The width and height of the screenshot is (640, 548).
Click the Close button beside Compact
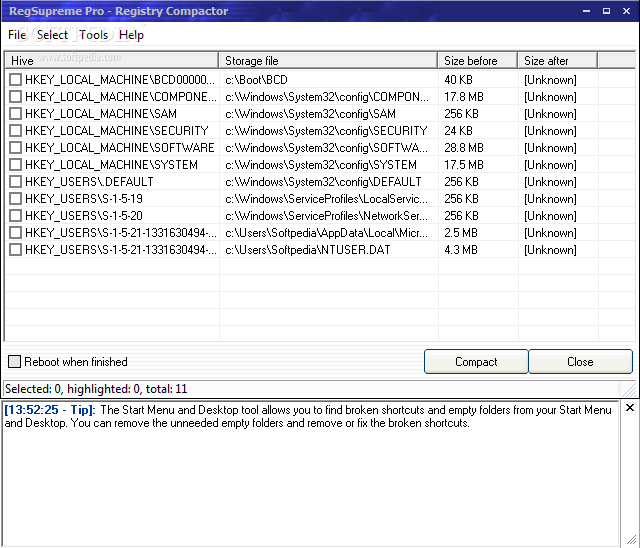(x=580, y=362)
